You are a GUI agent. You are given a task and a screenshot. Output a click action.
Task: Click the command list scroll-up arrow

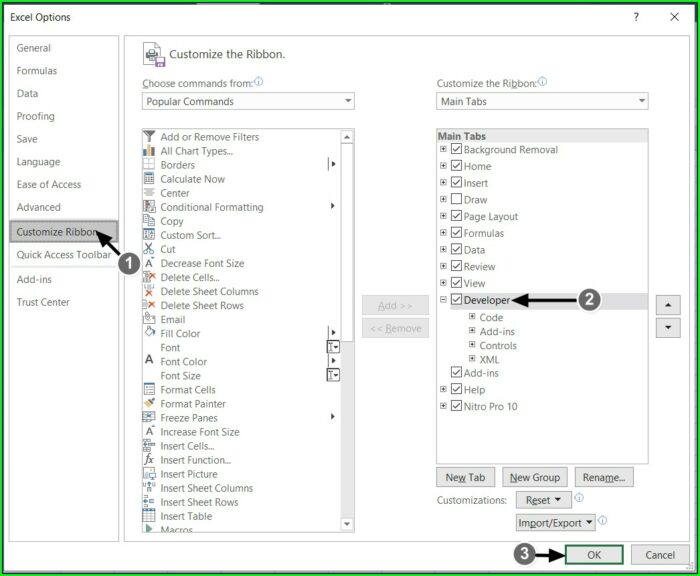(x=347, y=137)
